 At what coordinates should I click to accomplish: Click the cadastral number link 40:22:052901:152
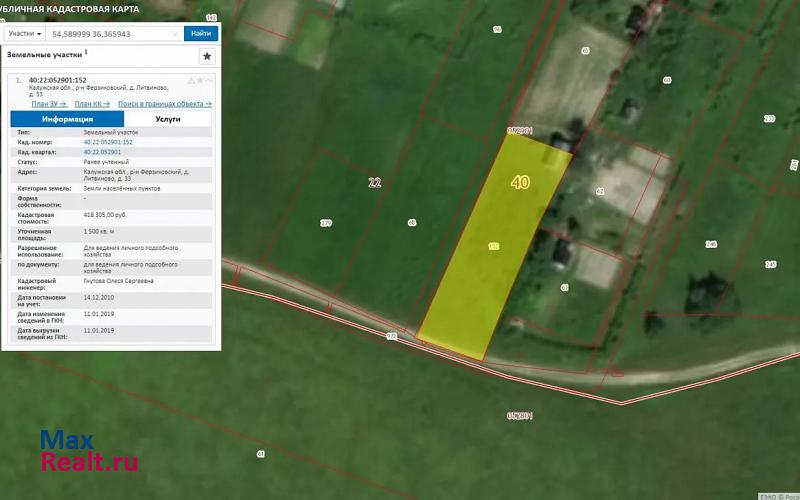108,142
